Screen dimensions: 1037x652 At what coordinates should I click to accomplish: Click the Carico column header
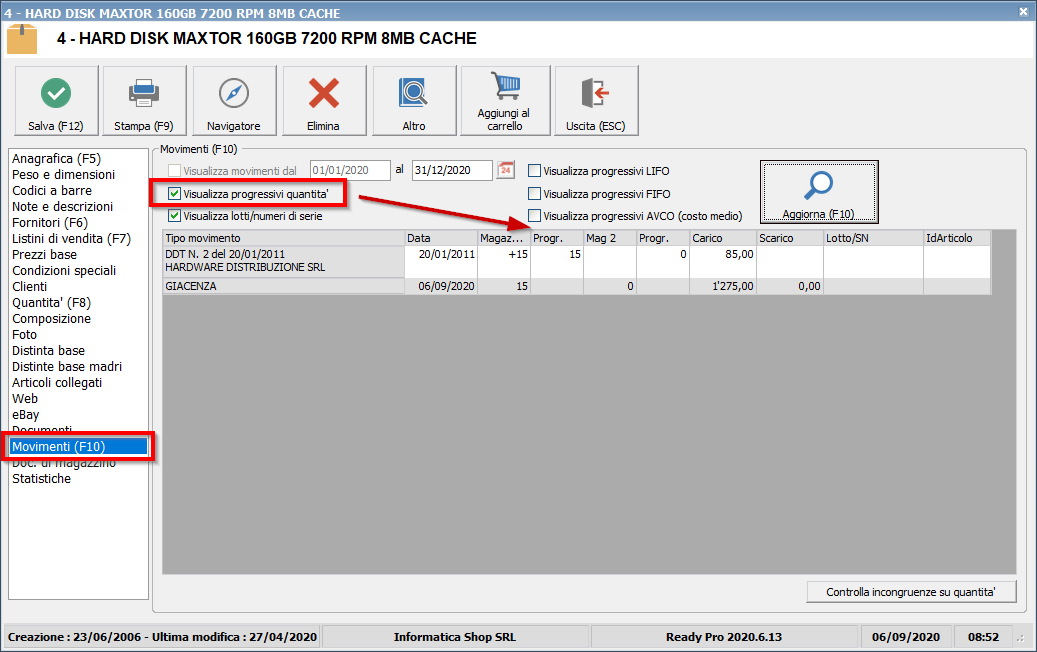[722, 238]
